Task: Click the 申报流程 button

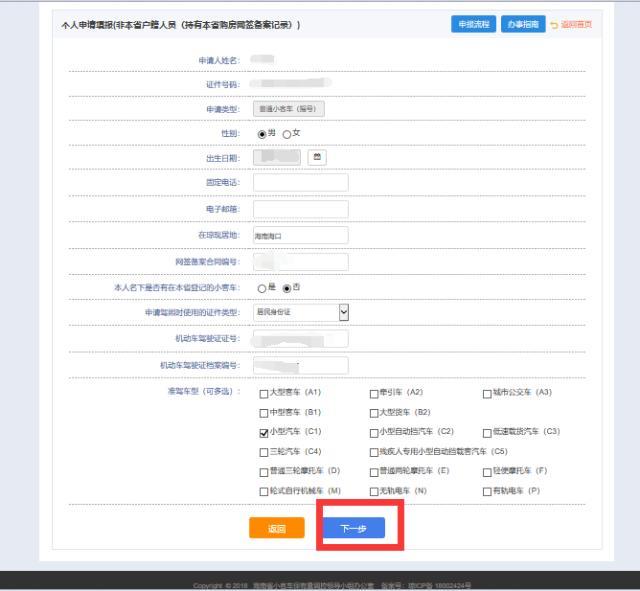Action: [472, 24]
